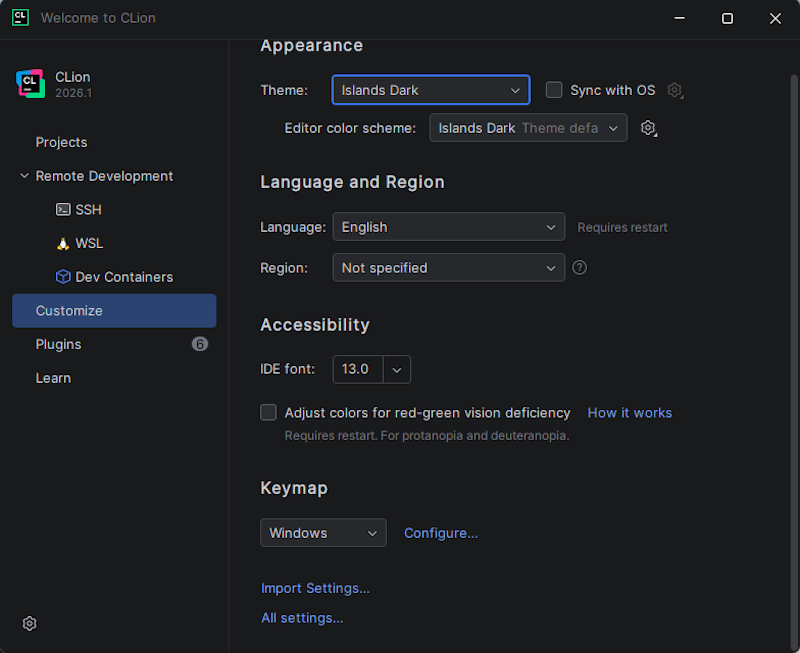Enable the Sync with OS checkbox

click(x=554, y=90)
